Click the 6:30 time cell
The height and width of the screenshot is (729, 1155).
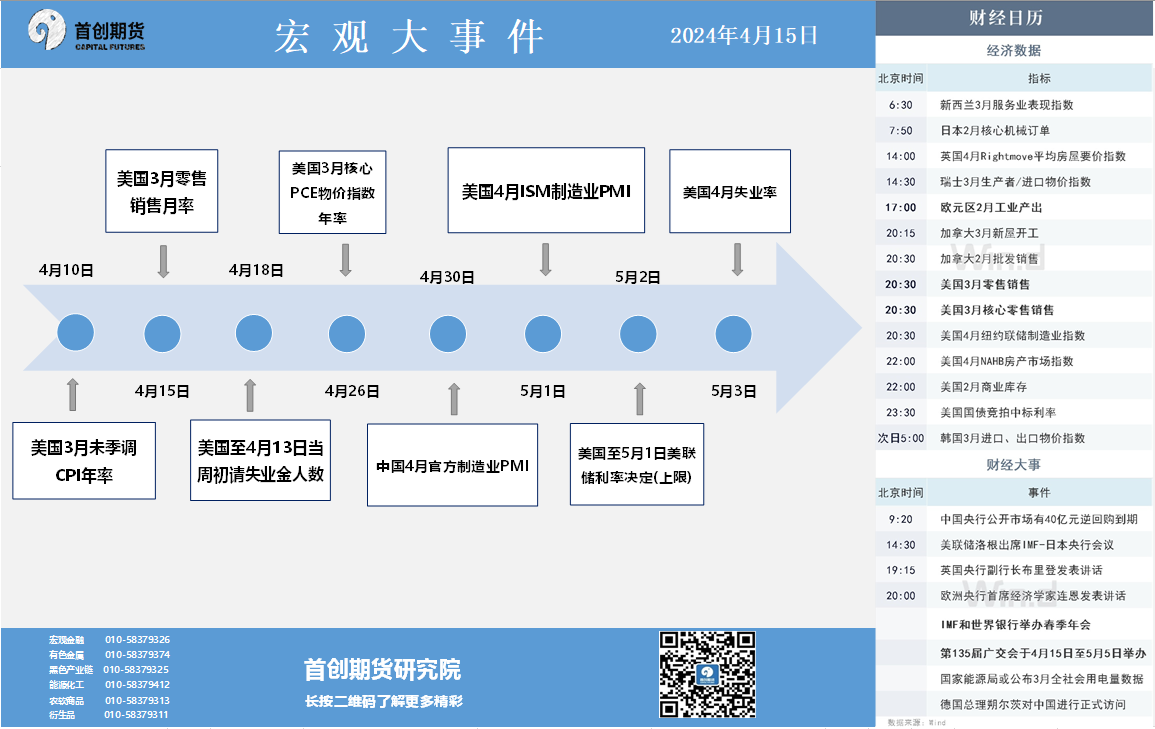pyautogui.click(x=900, y=105)
